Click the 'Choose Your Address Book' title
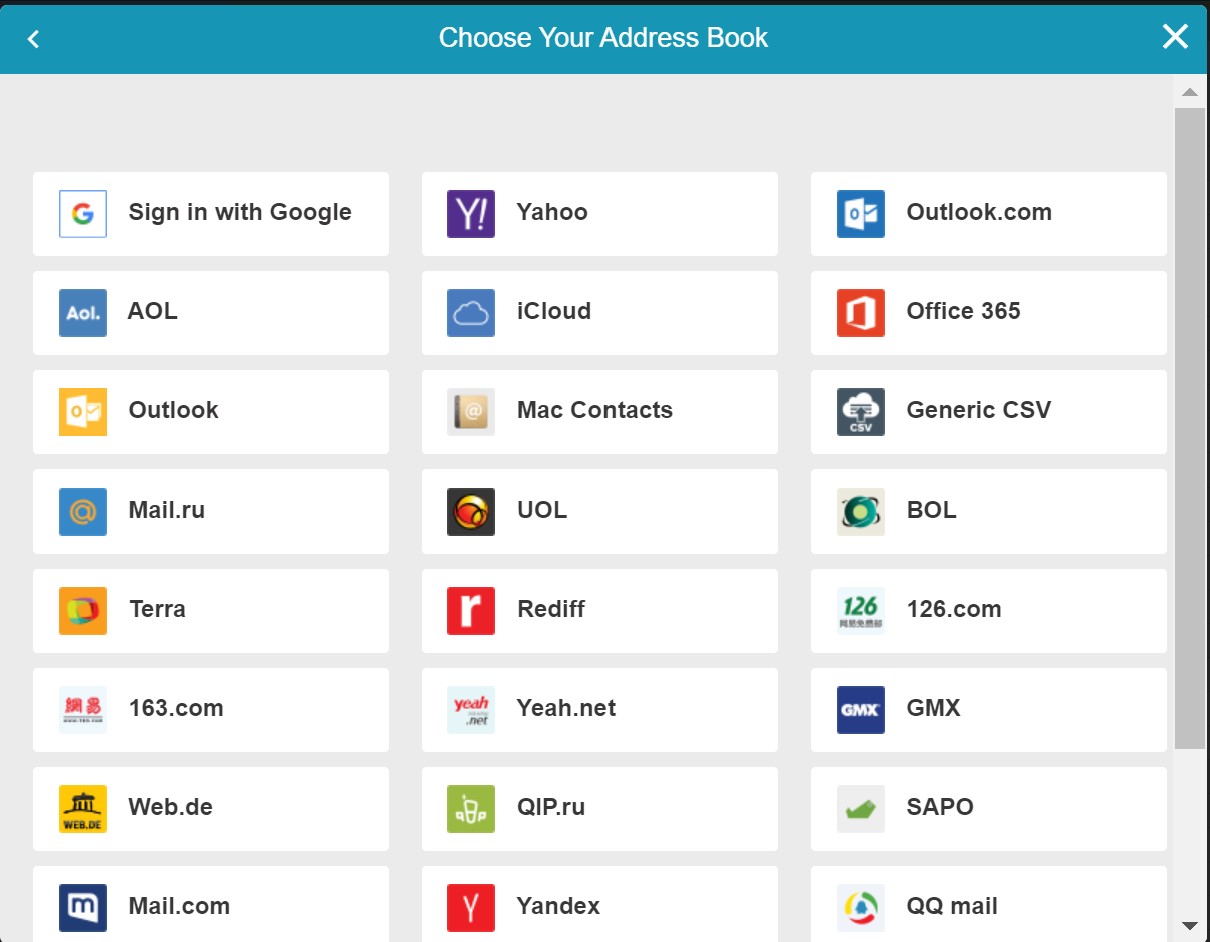 (603, 38)
